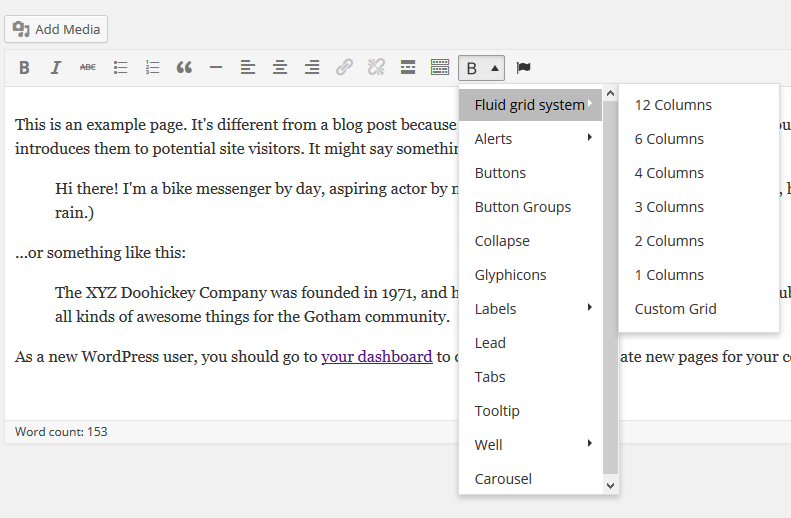Select Custom Grid option
Viewport: 791px width, 518px height.
[699, 309]
